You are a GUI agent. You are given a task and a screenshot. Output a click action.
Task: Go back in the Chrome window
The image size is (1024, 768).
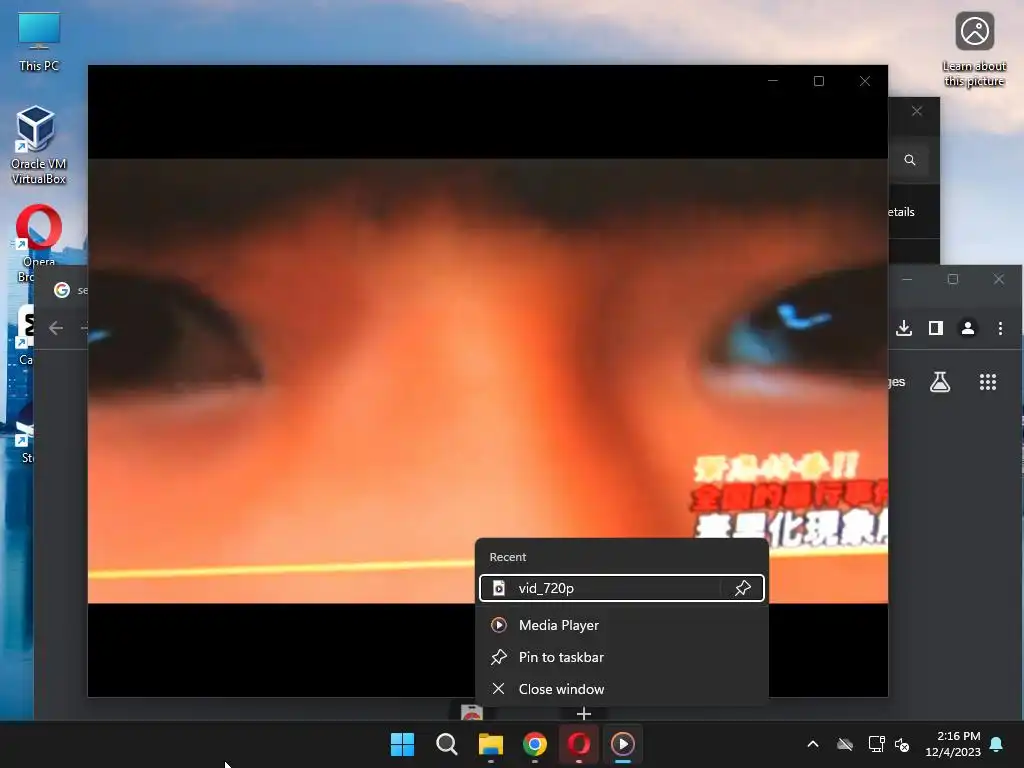[56, 328]
